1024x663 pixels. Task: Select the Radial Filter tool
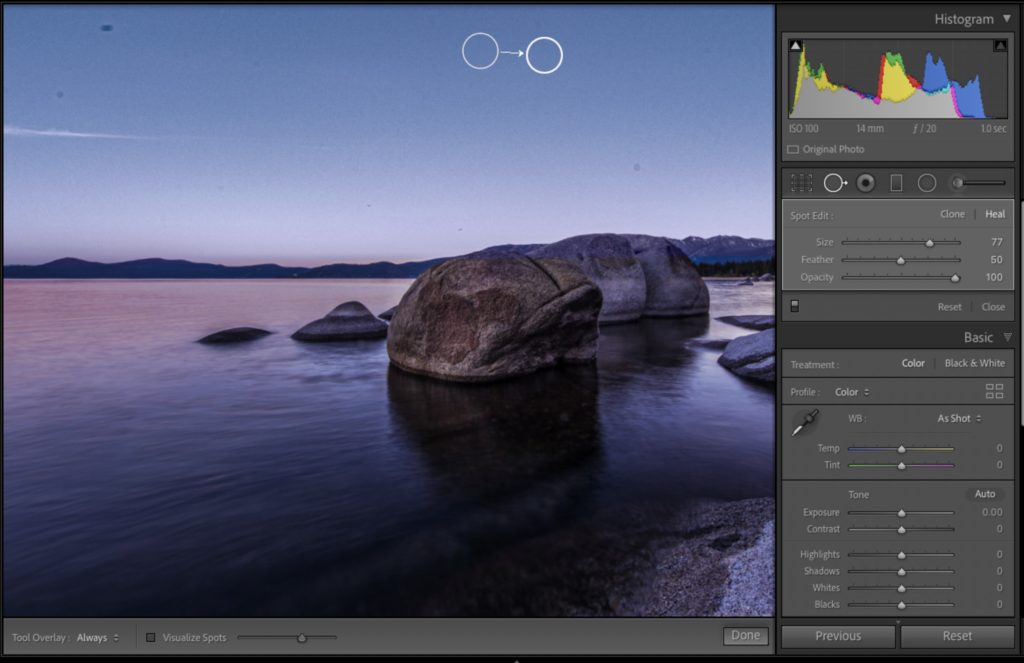pos(927,183)
